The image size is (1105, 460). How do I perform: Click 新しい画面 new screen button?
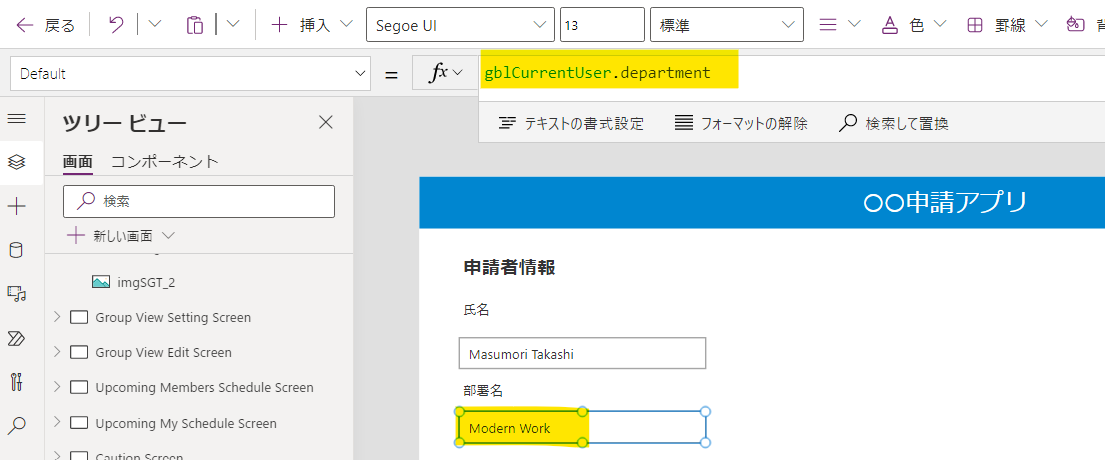[121, 235]
